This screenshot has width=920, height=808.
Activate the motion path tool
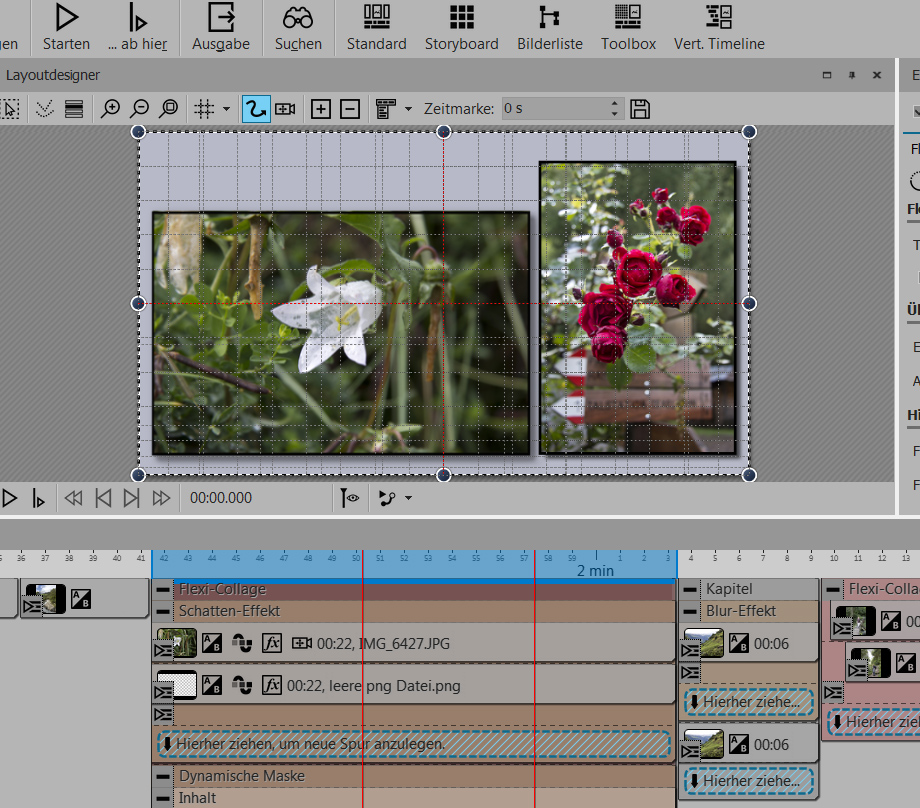click(x=255, y=109)
